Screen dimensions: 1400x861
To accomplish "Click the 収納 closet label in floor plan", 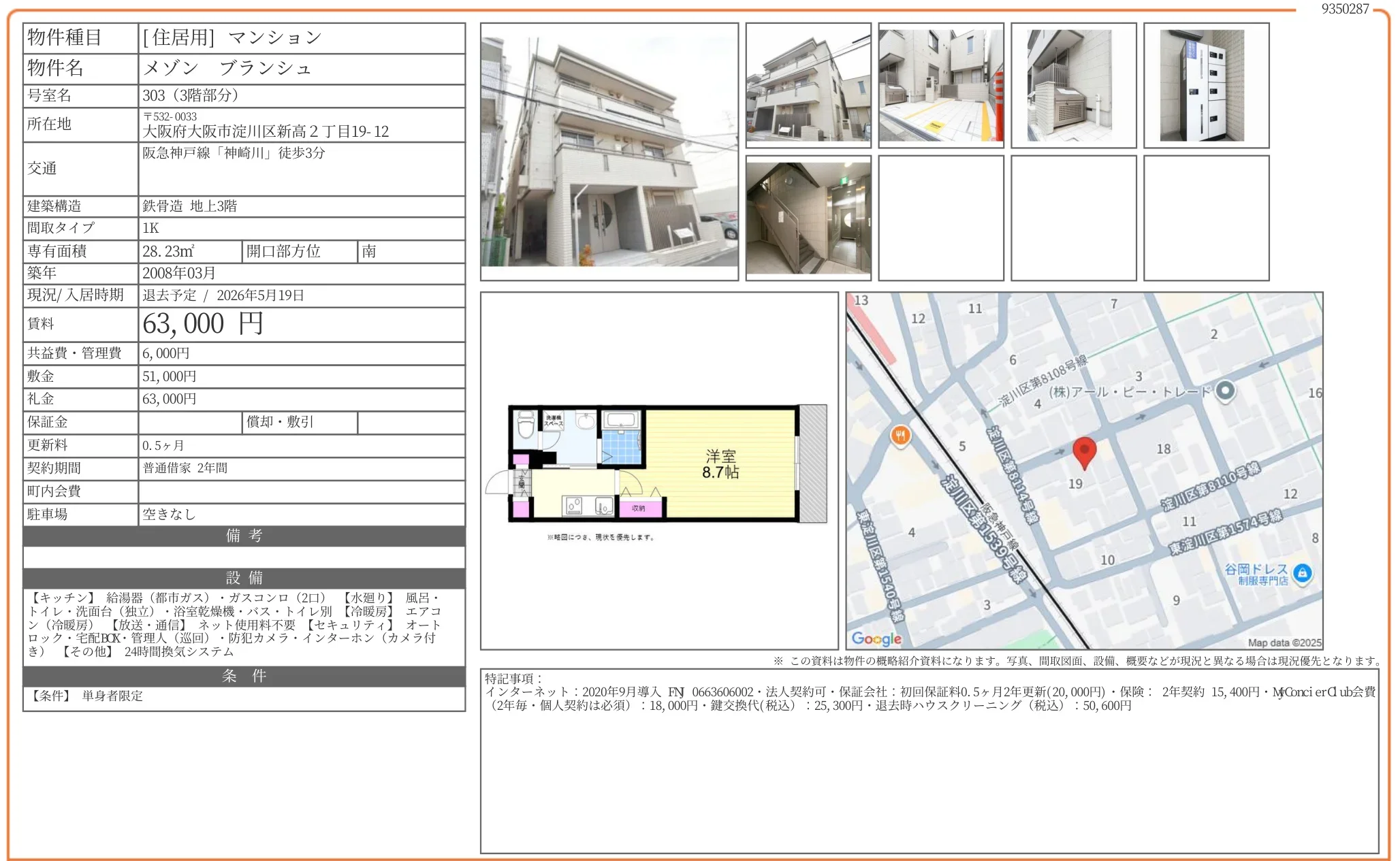I will click(638, 508).
